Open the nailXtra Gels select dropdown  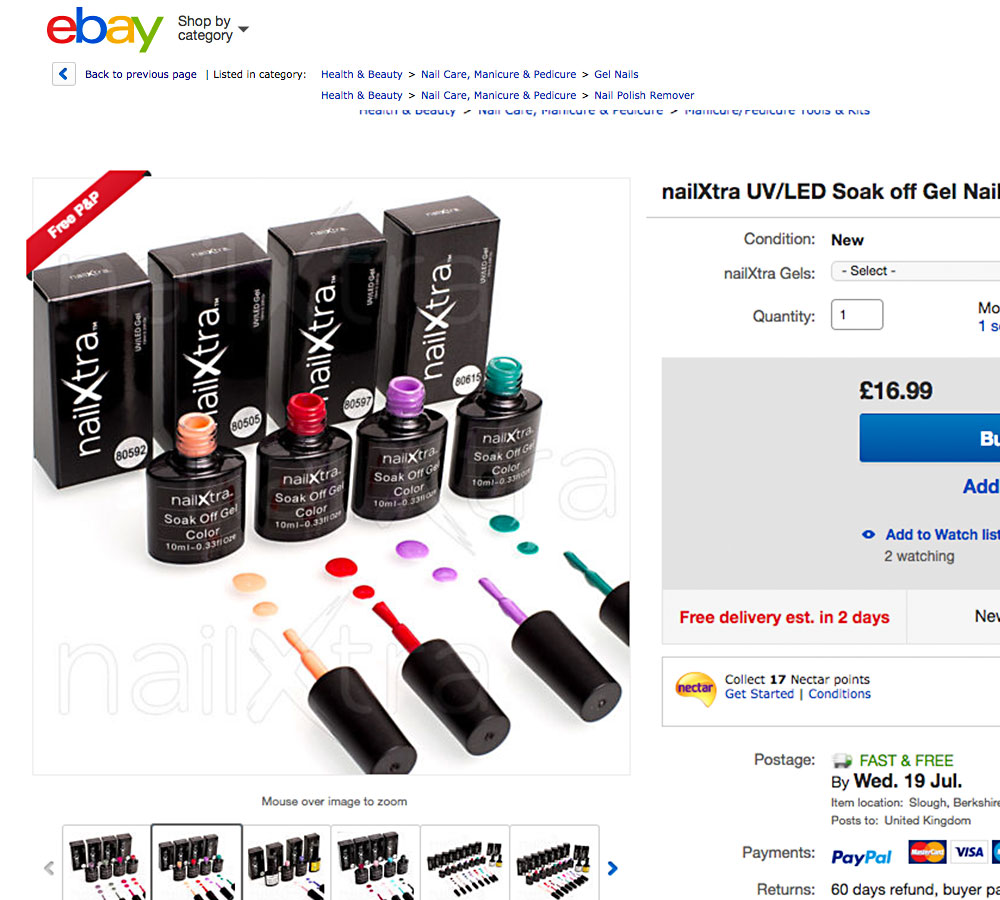[x=915, y=271]
